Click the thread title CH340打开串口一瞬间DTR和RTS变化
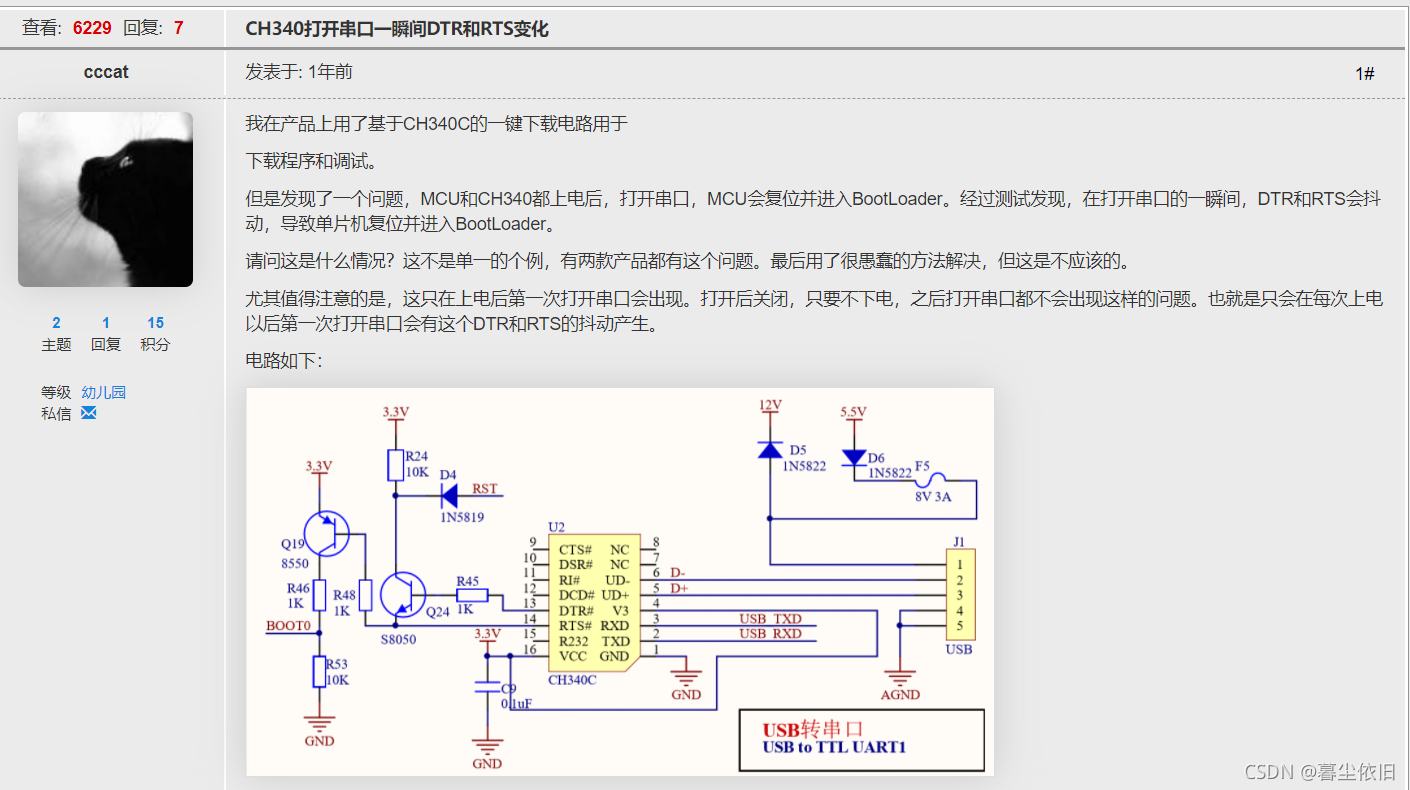This screenshot has height=790, width=1410. pos(397,29)
